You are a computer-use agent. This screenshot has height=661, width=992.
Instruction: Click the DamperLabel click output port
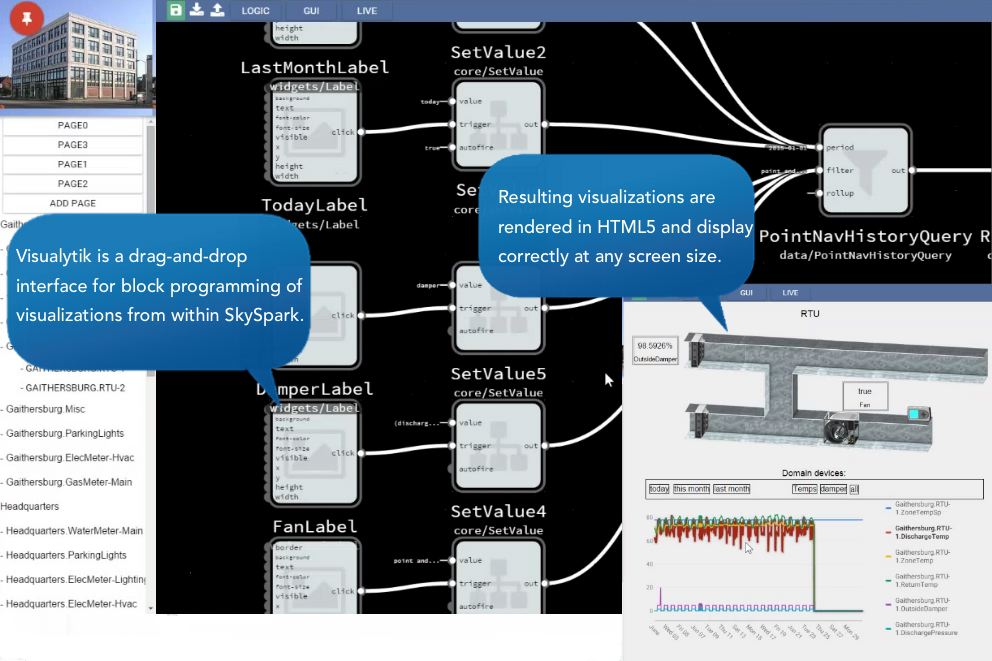point(361,454)
